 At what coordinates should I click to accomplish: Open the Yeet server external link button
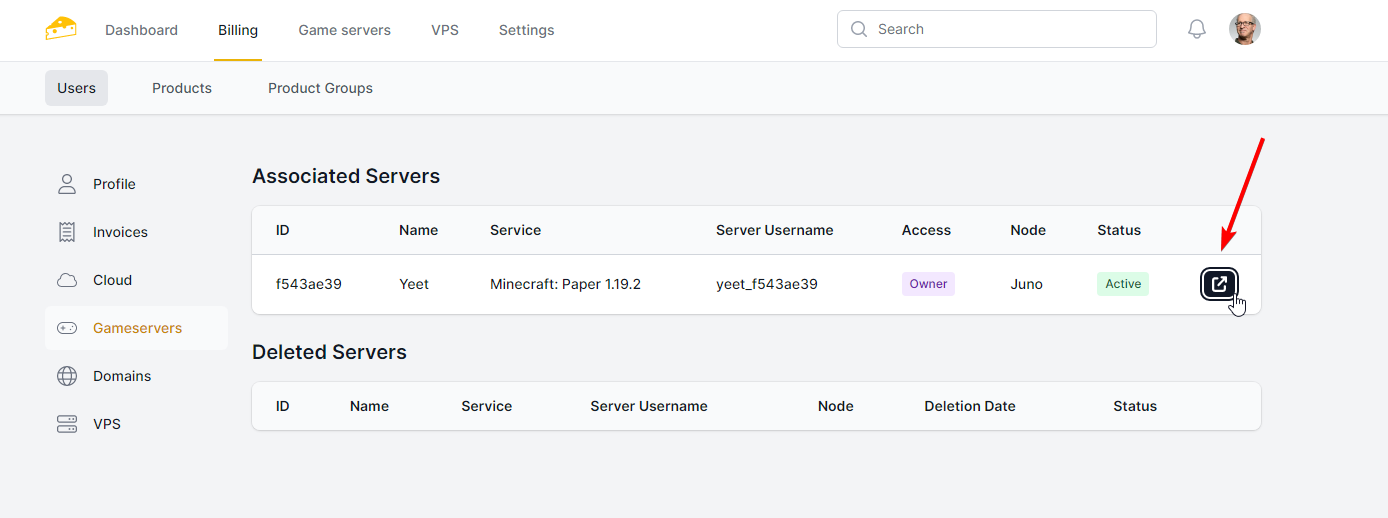coord(1219,284)
